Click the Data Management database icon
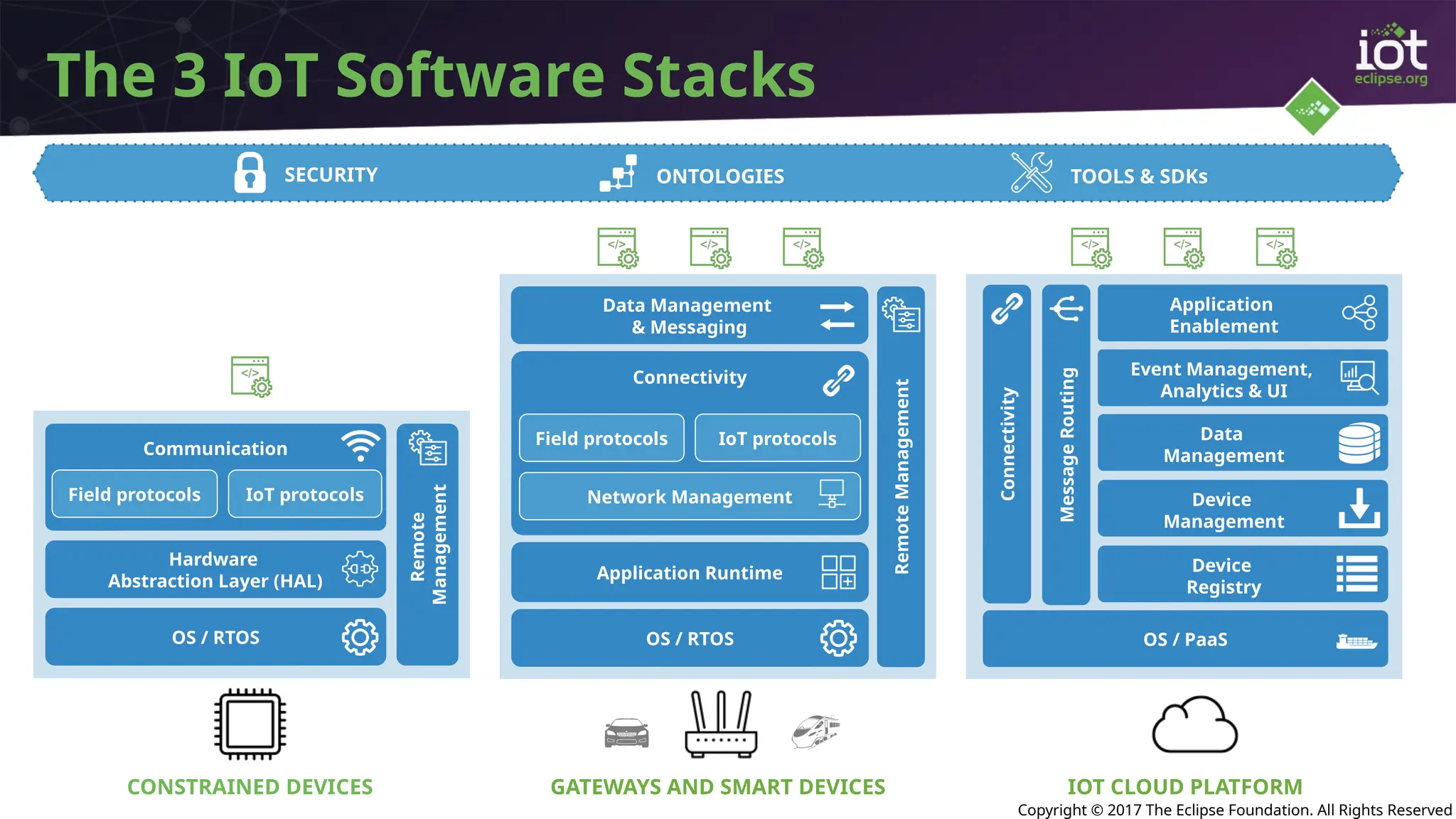The image size is (1456, 819). pos(1359,444)
